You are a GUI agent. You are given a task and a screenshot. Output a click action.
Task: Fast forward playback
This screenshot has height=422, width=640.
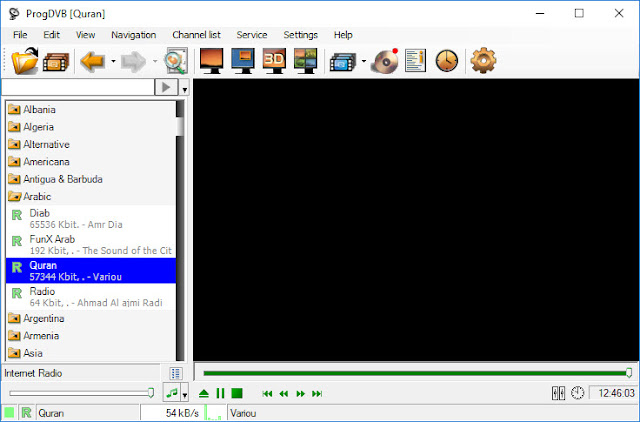click(x=300, y=394)
